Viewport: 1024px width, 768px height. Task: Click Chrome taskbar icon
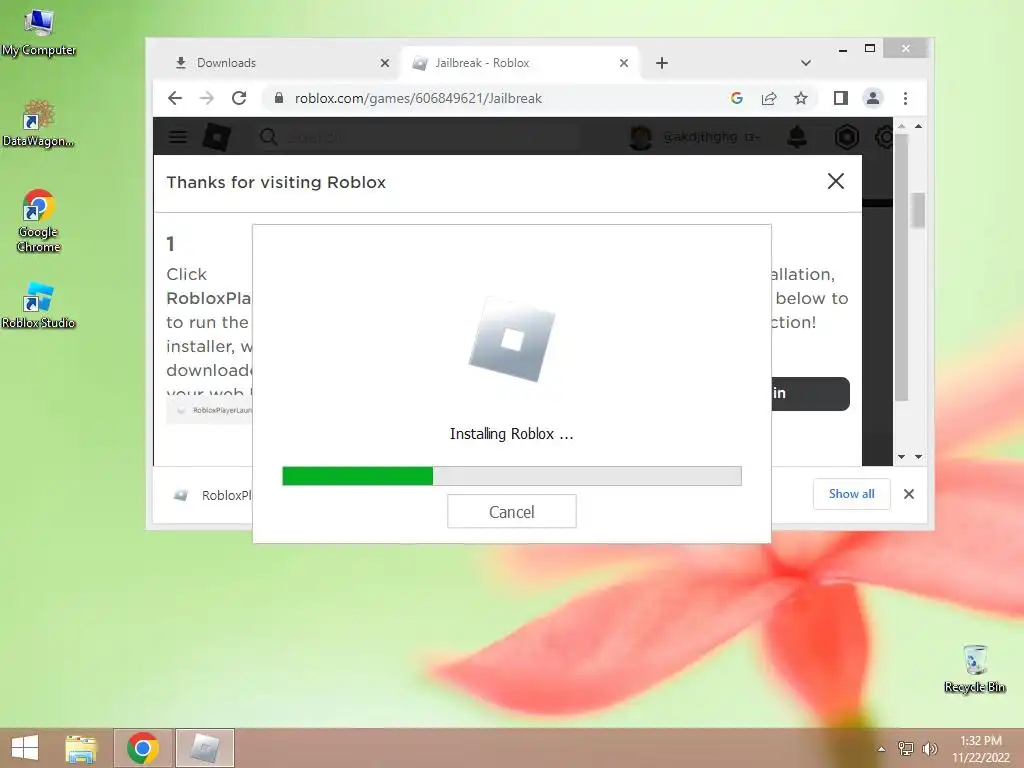tap(143, 748)
